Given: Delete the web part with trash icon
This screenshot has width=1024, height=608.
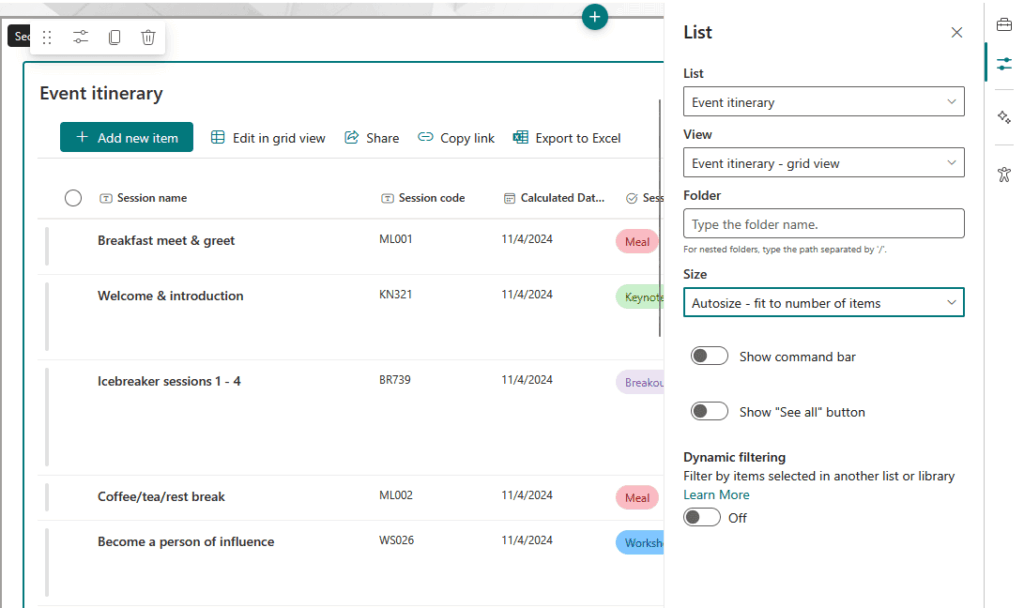Looking at the screenshot, I should 148,37.
